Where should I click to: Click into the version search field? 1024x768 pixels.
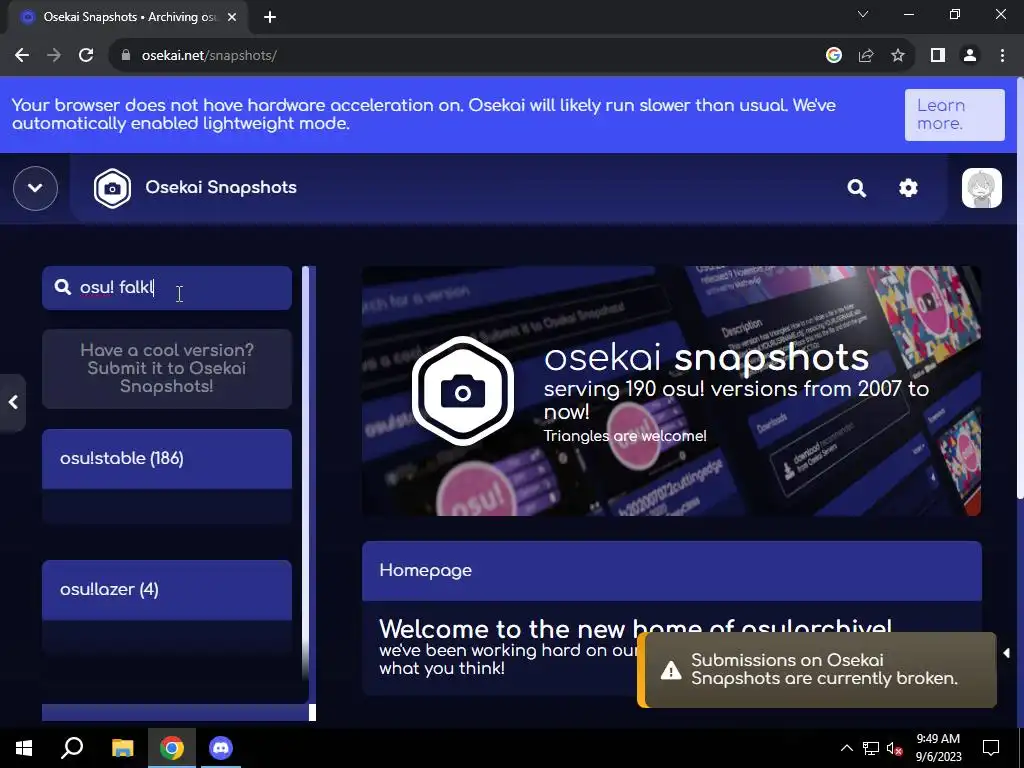coord(167,287)
